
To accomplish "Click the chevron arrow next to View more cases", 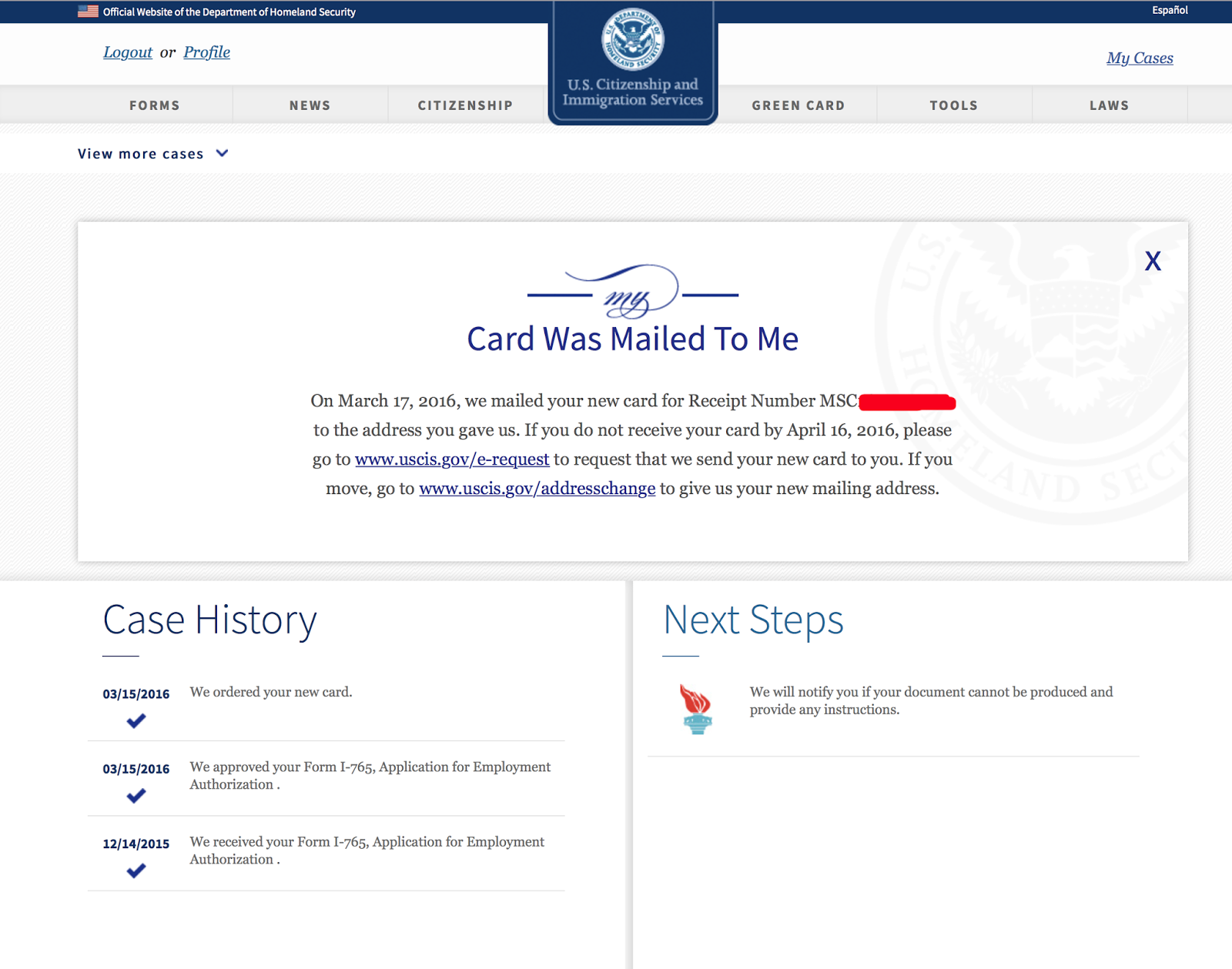I will tap(223, 153).
